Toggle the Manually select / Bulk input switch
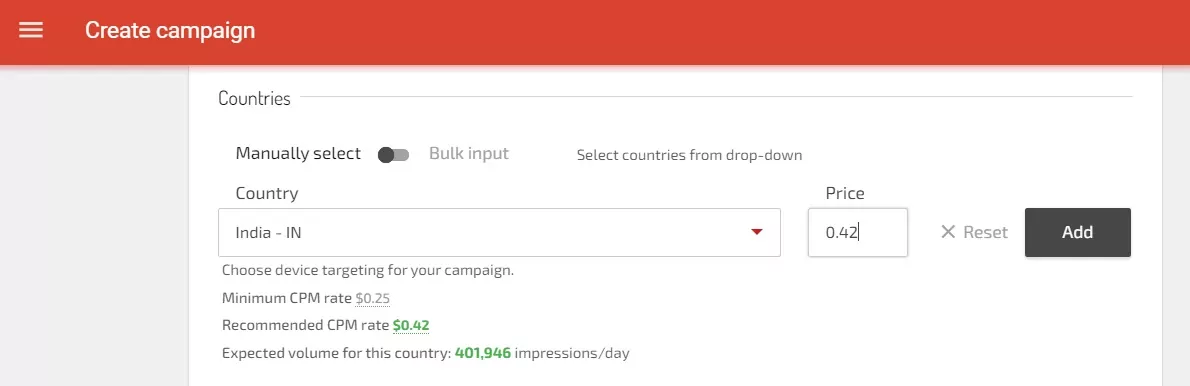Viewport: 1190px width, 386px height. pos(393,155)
